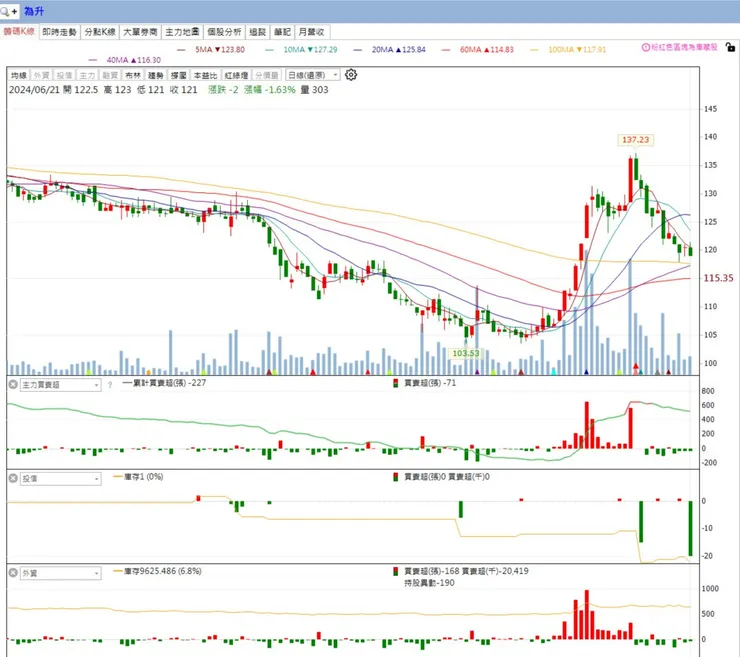Viewport: 740px width, 657px height.
Task: Click the 100MA legend entry
Action: tap(568, 50)
